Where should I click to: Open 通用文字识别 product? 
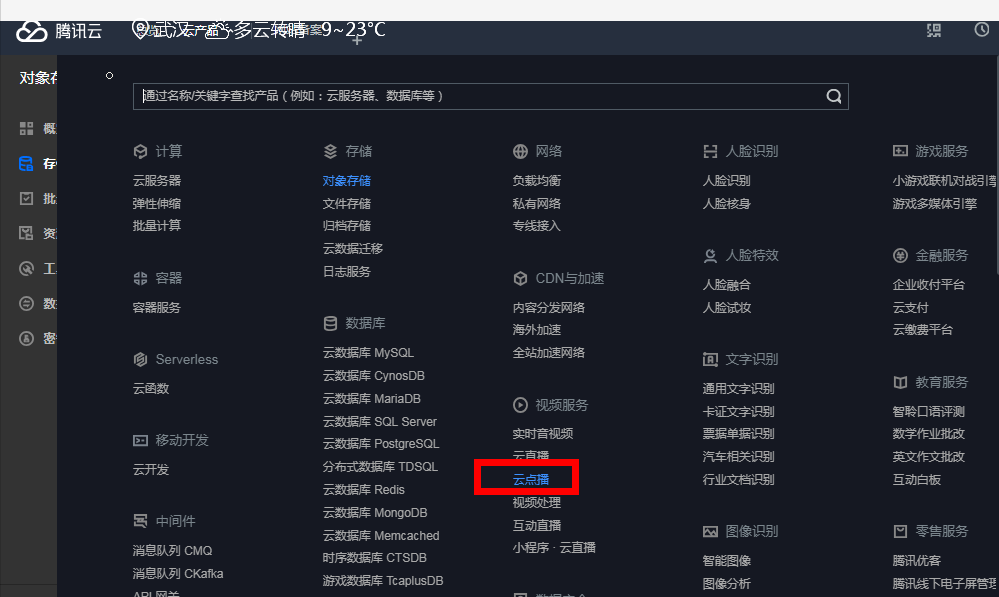(738, 389)
